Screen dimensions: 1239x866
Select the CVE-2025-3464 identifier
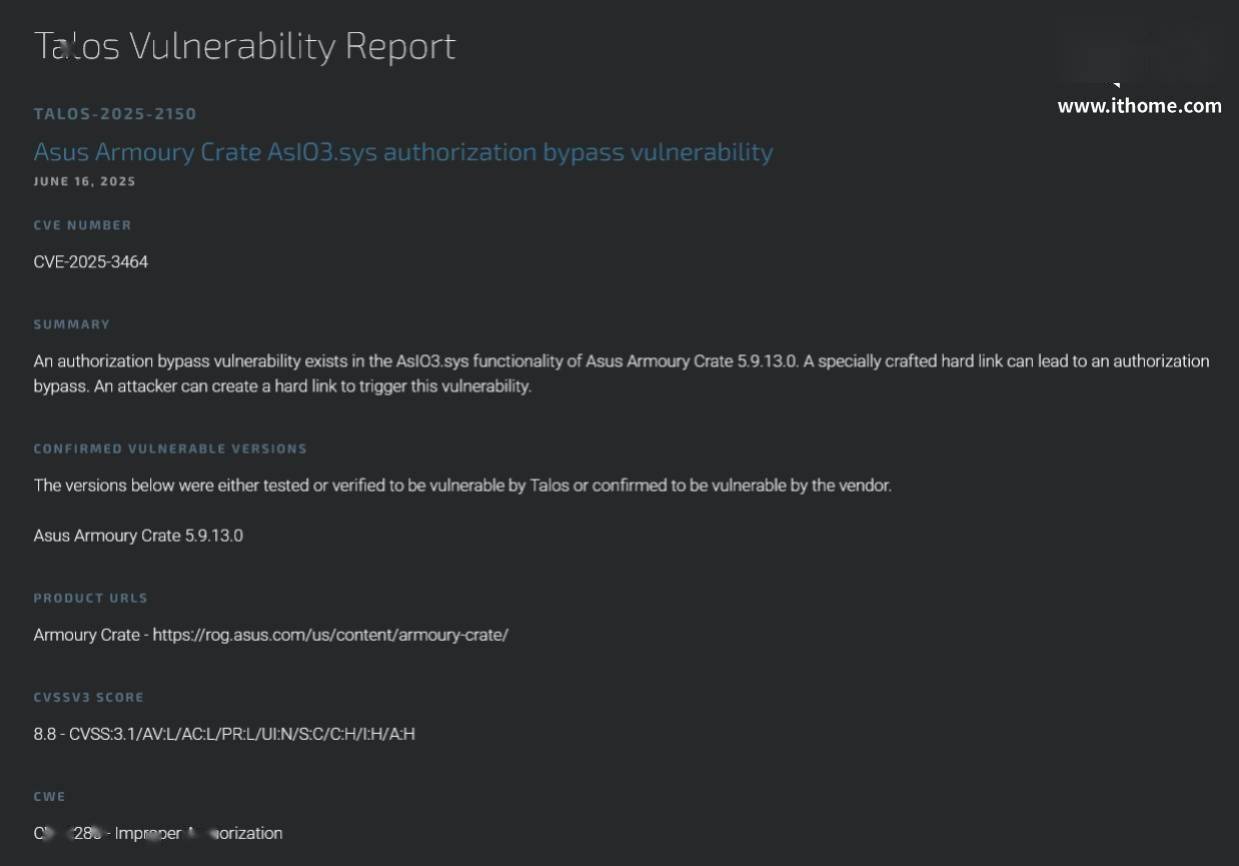click(x=91, y=262)
